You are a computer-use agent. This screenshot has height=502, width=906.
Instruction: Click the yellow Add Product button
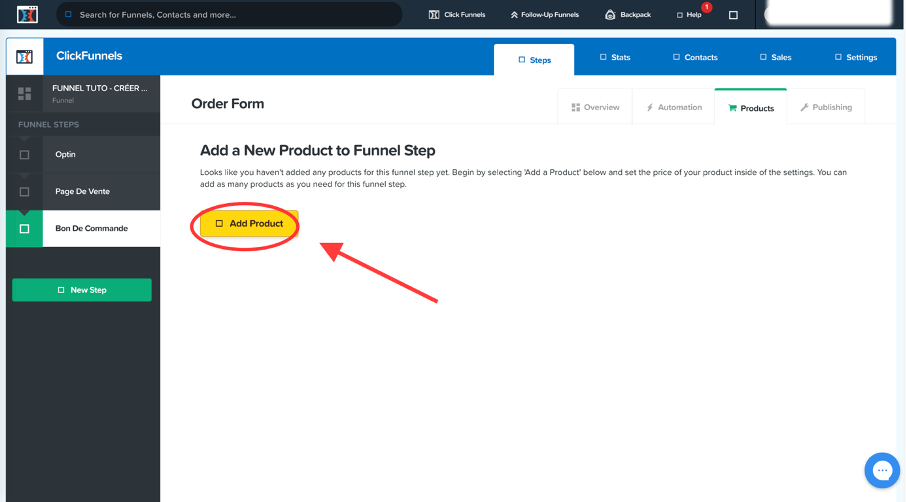pos(249,224)
